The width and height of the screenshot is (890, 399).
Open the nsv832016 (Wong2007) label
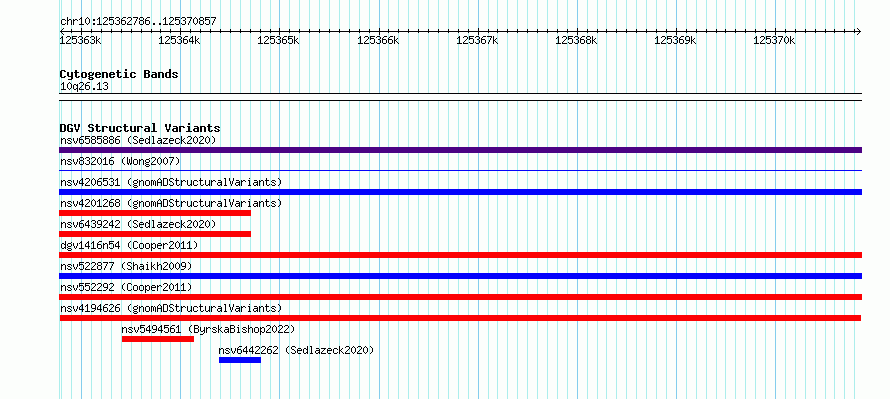point(120,161)
